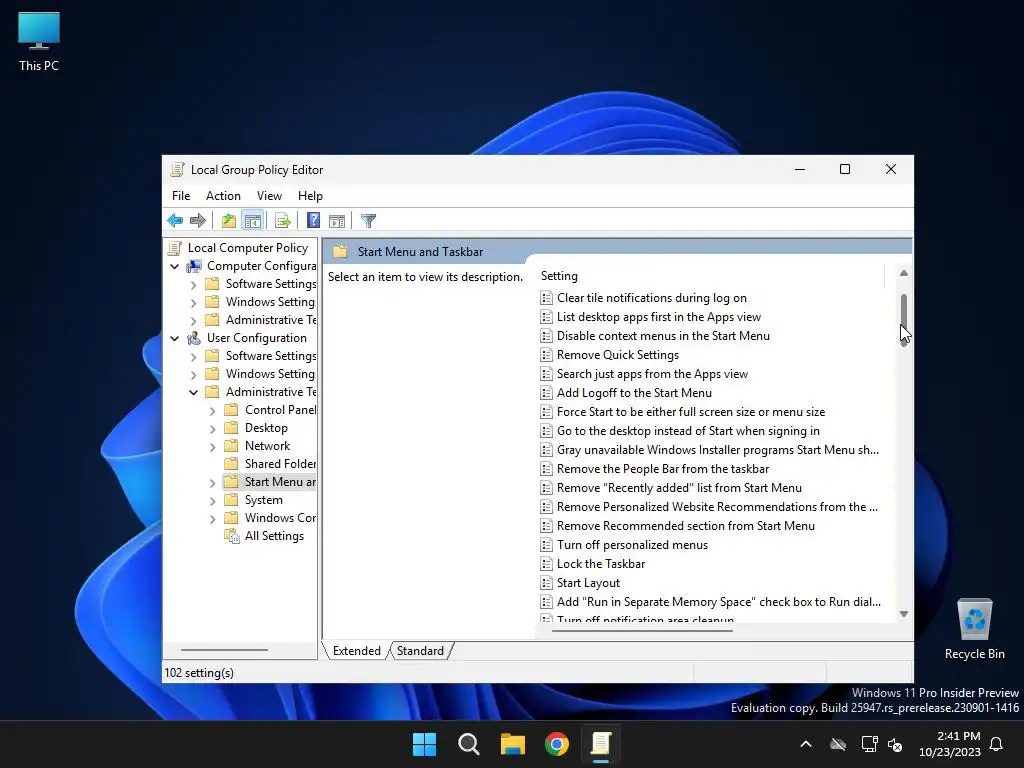This screenshot has width=1024, height=768.
Task: Collapse the Computer Configuration node
Action: click(174, 266)
